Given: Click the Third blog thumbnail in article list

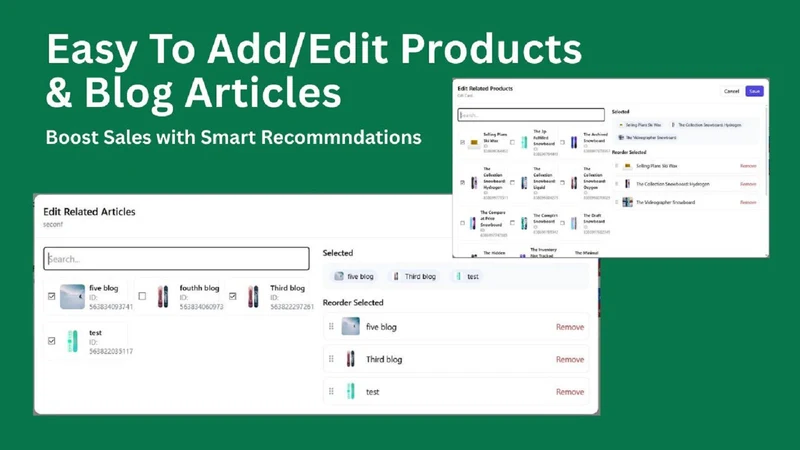Looking at the screenshot, I should (x=253, y=296).
